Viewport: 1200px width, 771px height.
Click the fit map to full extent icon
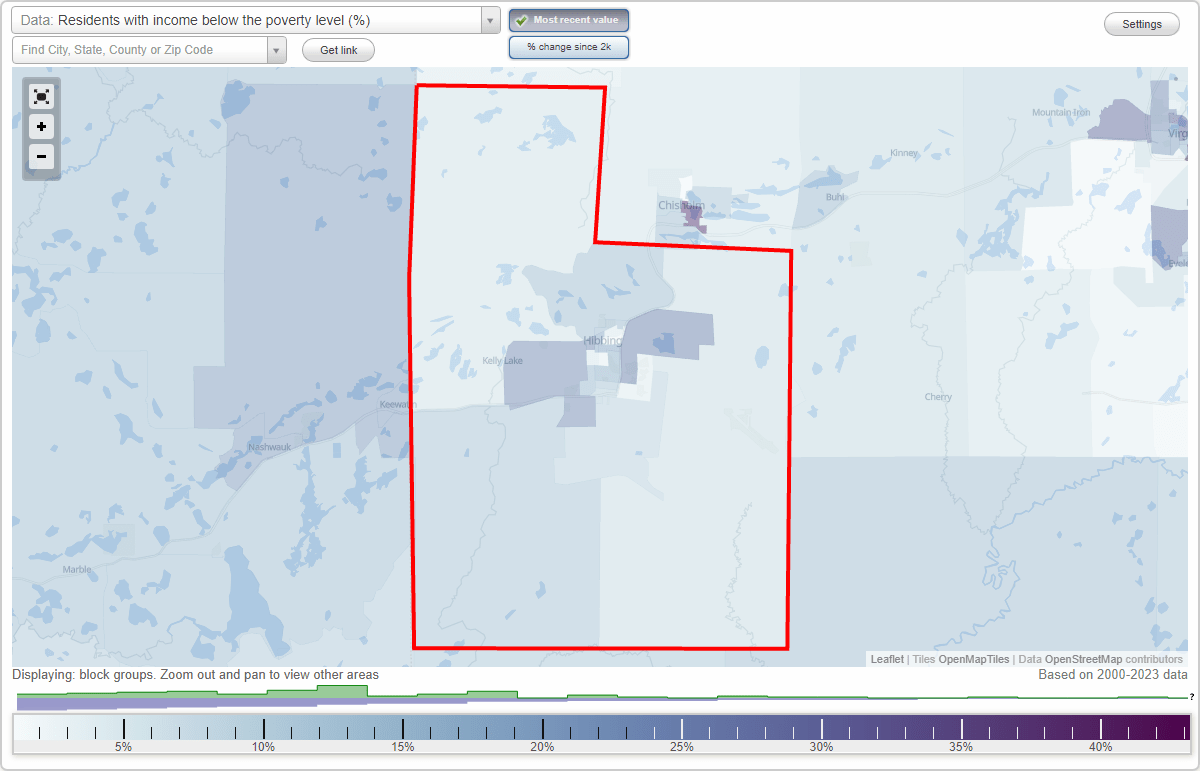click(41, 96)
